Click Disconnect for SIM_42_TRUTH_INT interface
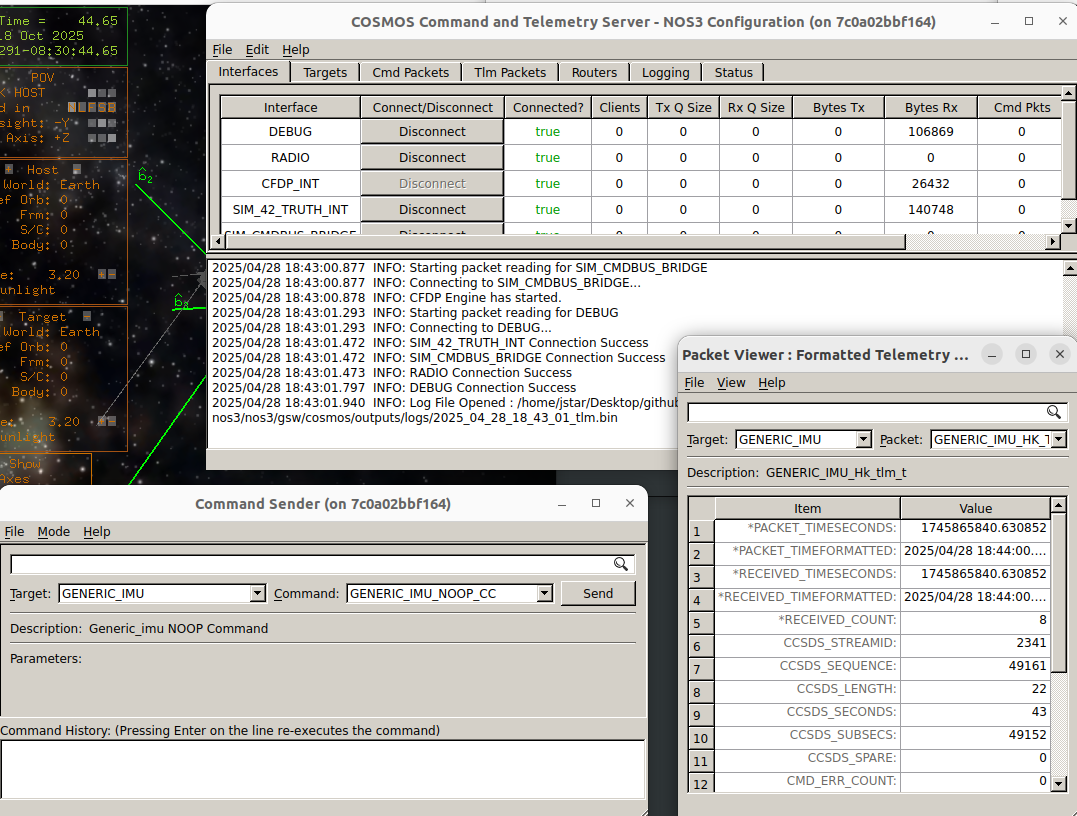The width and height of the screenshot is (1077, 816). (x=432, y=209)
